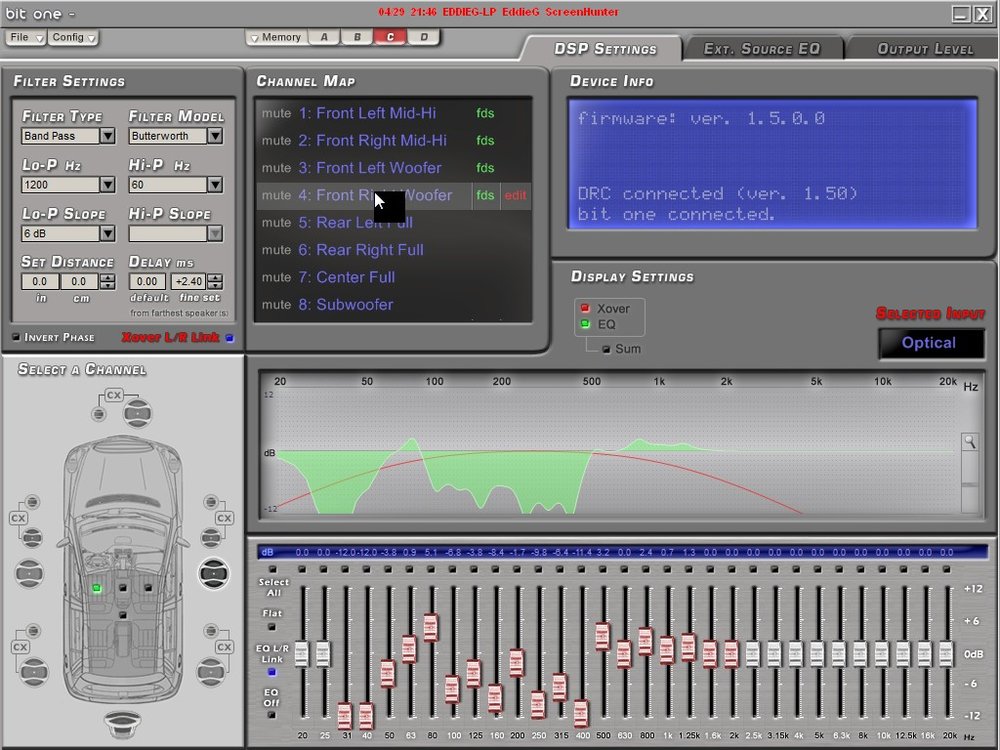Click the 20k Hz EQ slider handle
Image resolution: width=1000 pixels, height=750 pixels.
pos(946,654)
